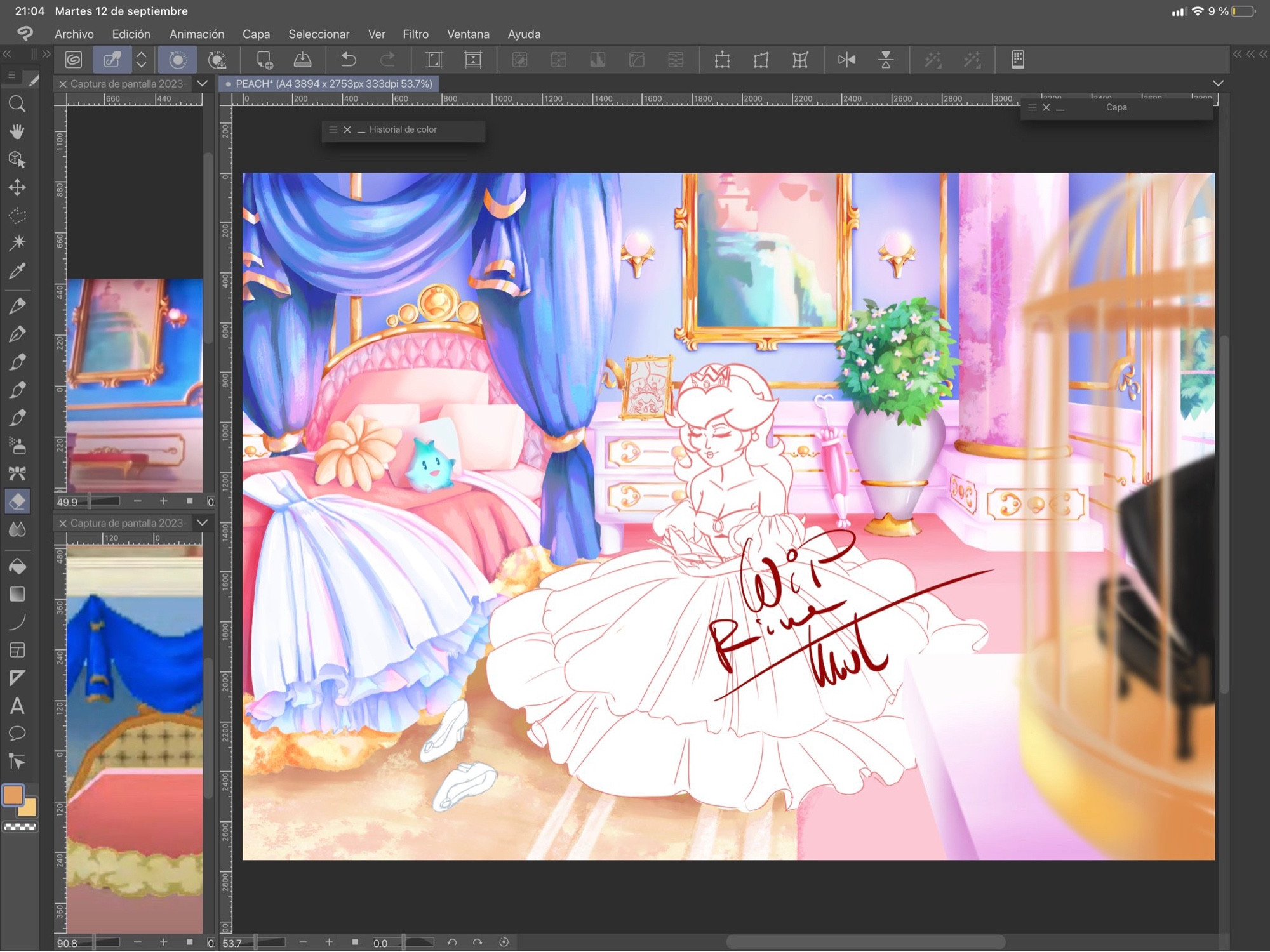Zoom in main canvas with plus button
Image resolution: width=1270 pixels, height=952 pixels.
pyautogui.click(x=329, y=942)
